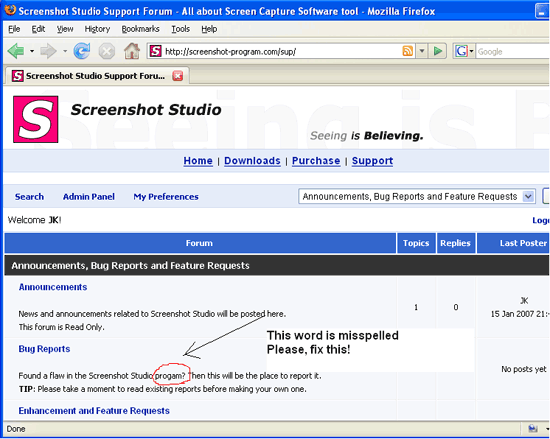550x439 pixels.
Task: Close the Screenshot Studio Support Forum tab
Action: [178, 76]
